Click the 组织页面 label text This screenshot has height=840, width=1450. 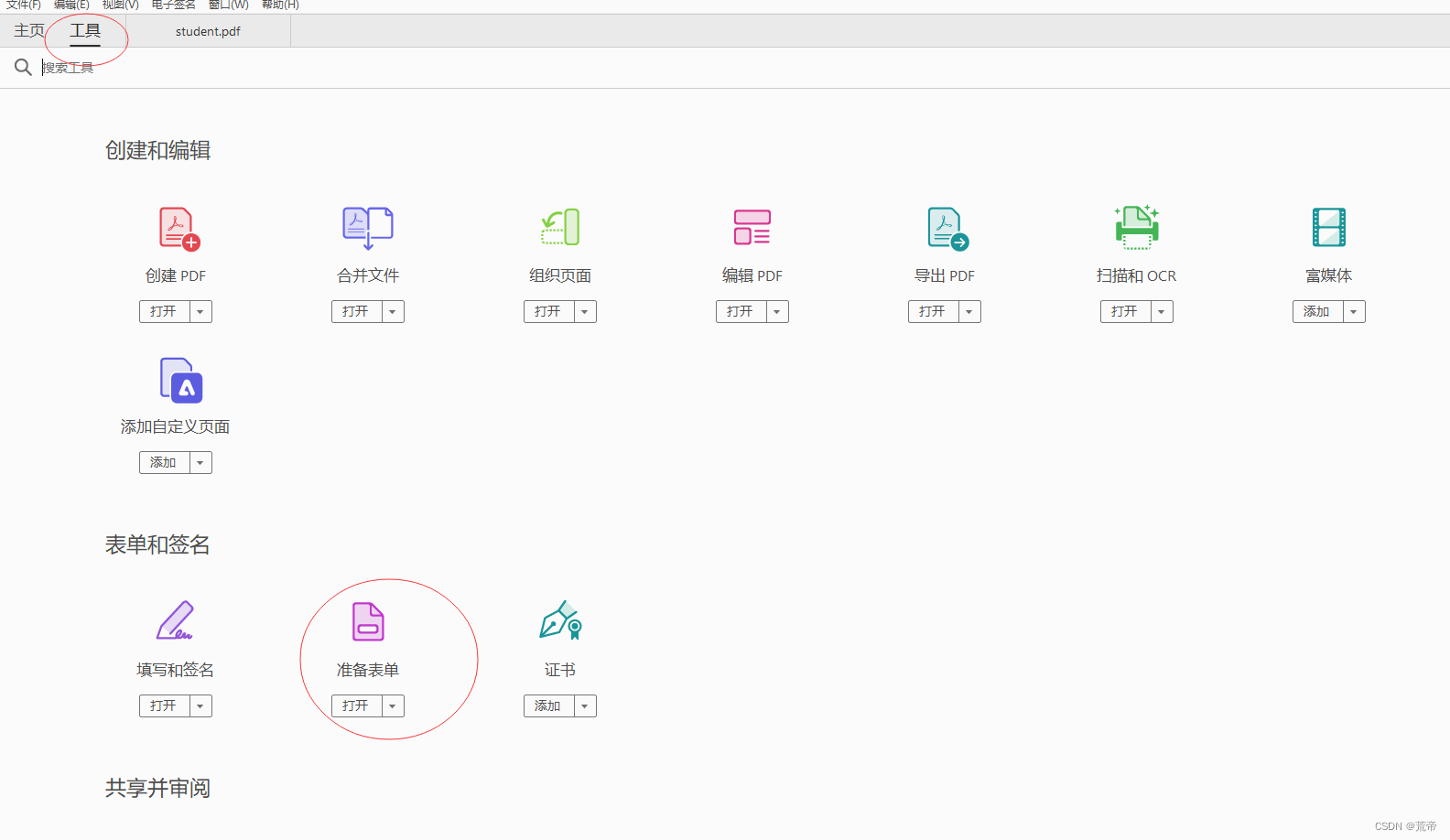coord(560,275)
